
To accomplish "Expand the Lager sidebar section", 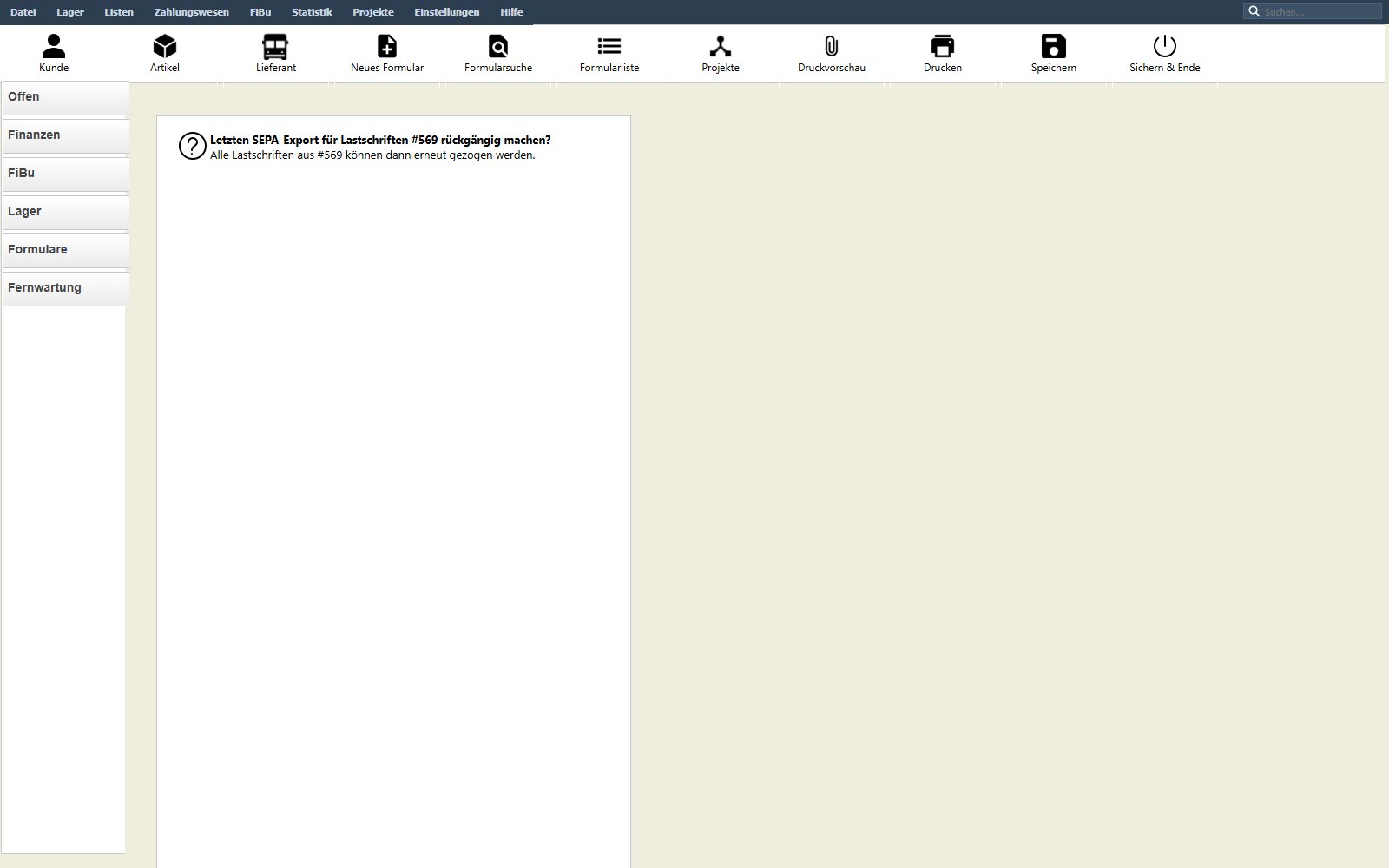I will 65,212.
